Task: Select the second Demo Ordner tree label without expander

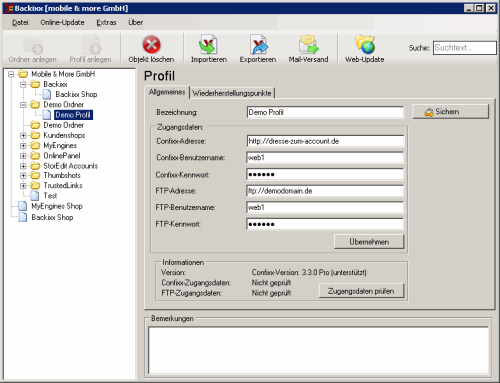Action: point(64,125)
